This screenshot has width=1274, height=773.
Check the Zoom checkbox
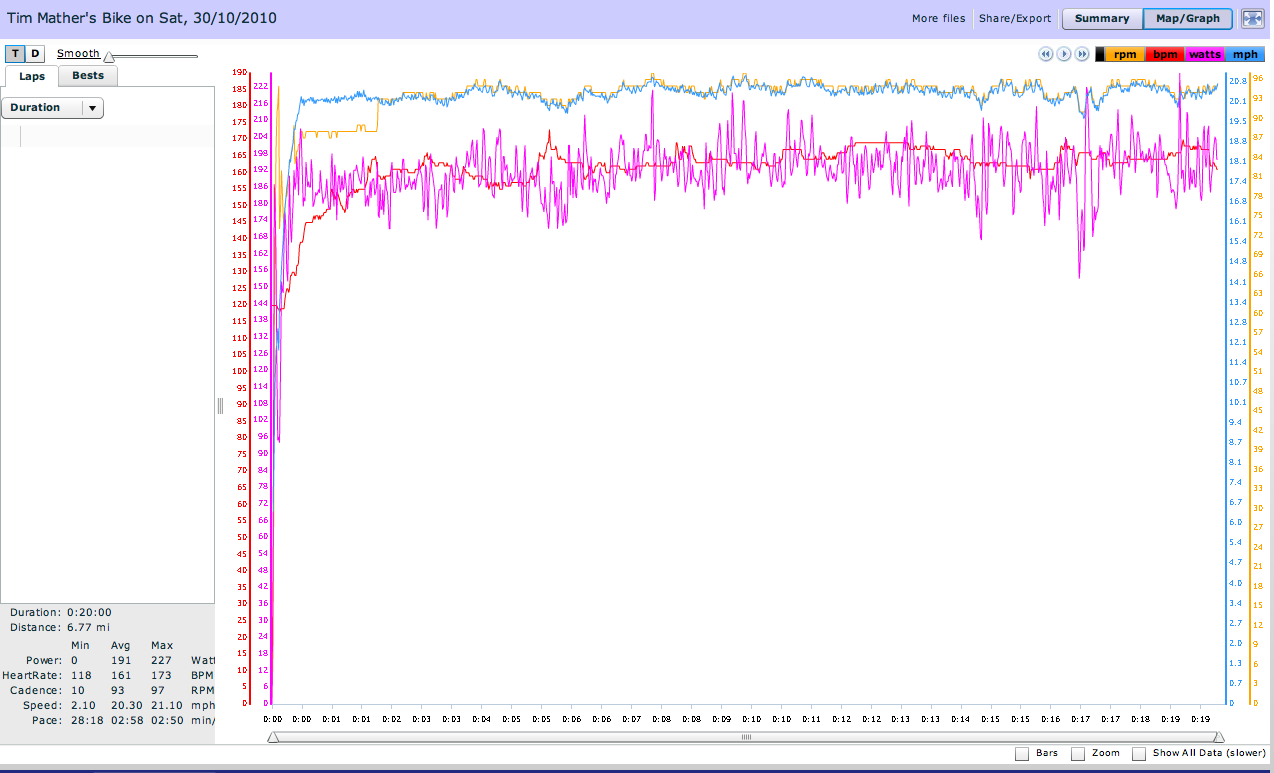(x=1078, y=753)
